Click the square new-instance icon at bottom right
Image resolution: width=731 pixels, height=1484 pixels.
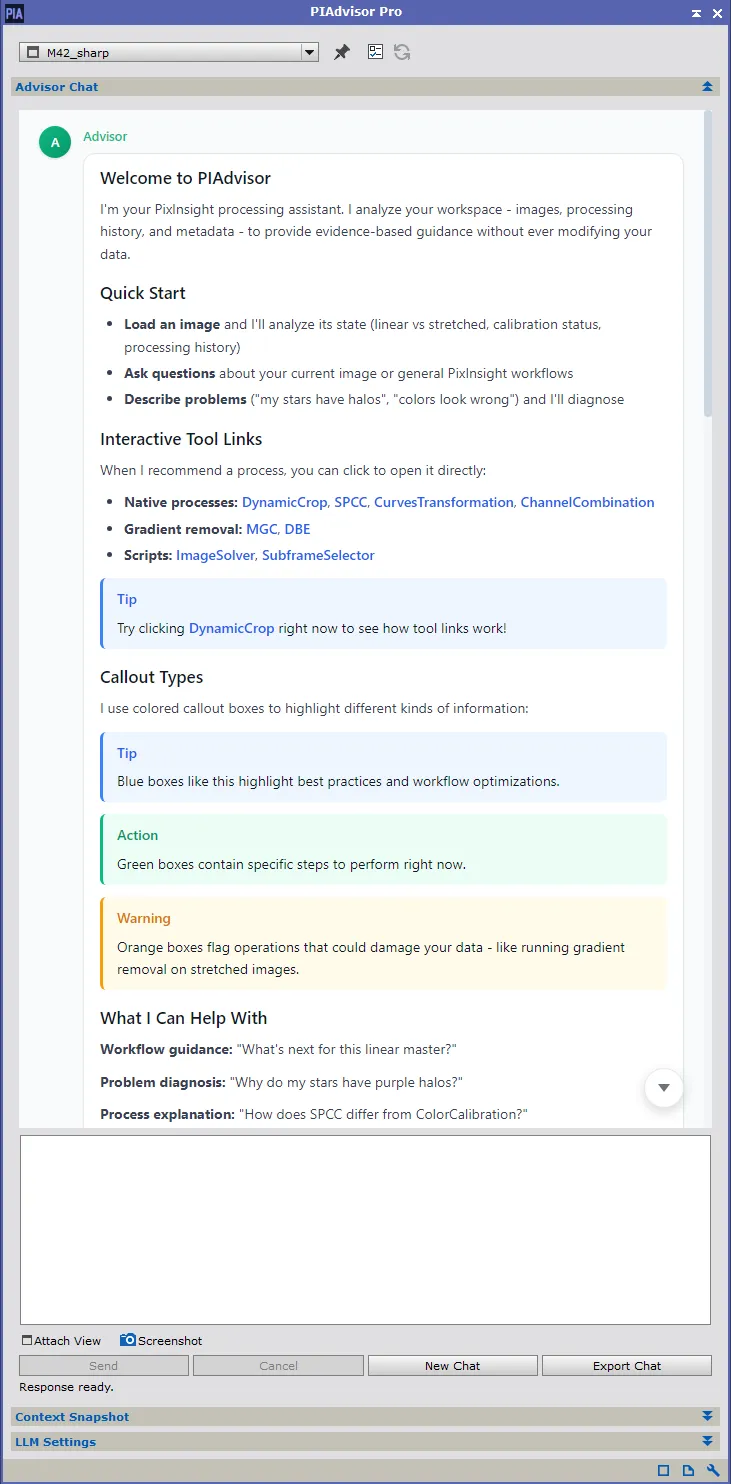pos(664,1470)
